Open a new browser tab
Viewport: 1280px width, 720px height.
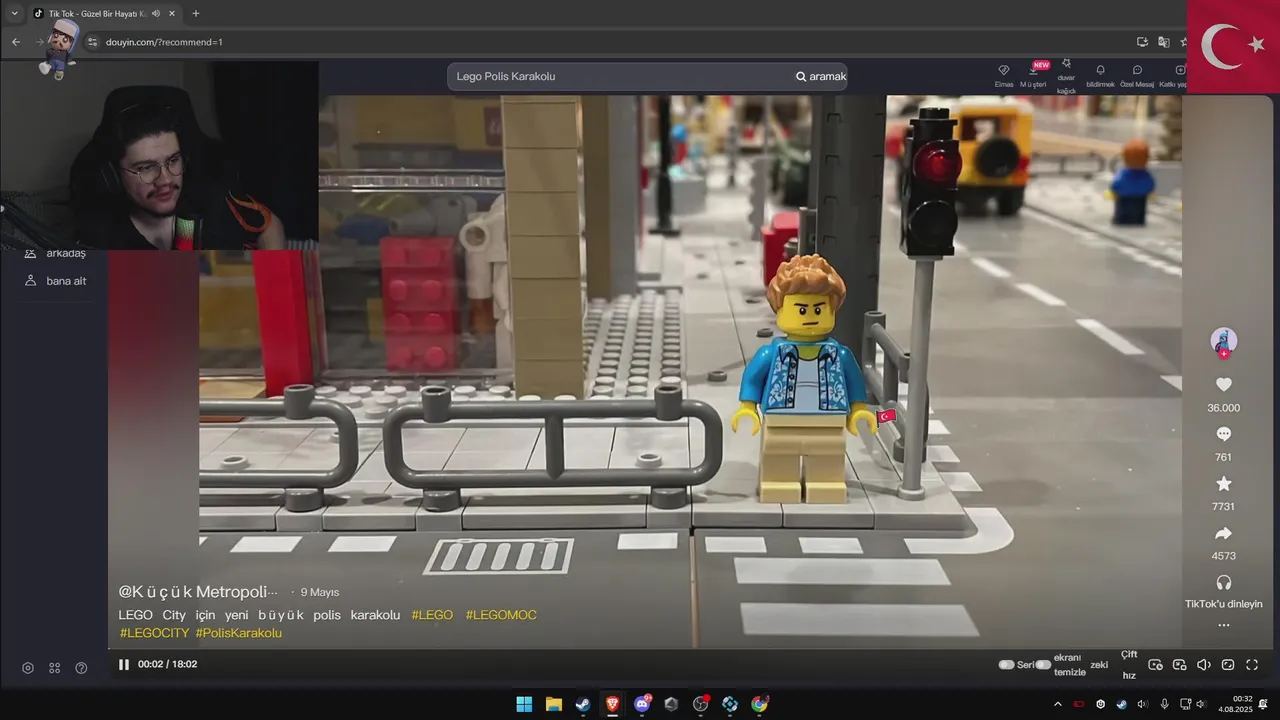195,13
